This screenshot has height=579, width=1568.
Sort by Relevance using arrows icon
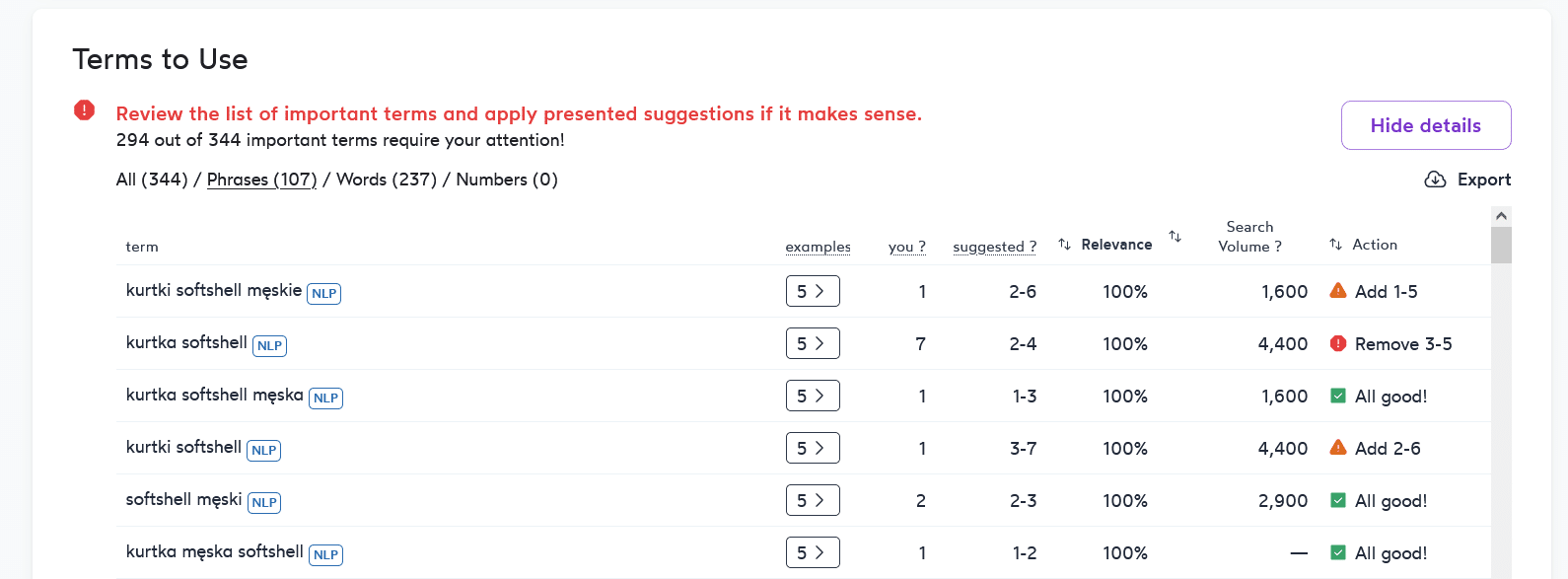pos(1065,245)
